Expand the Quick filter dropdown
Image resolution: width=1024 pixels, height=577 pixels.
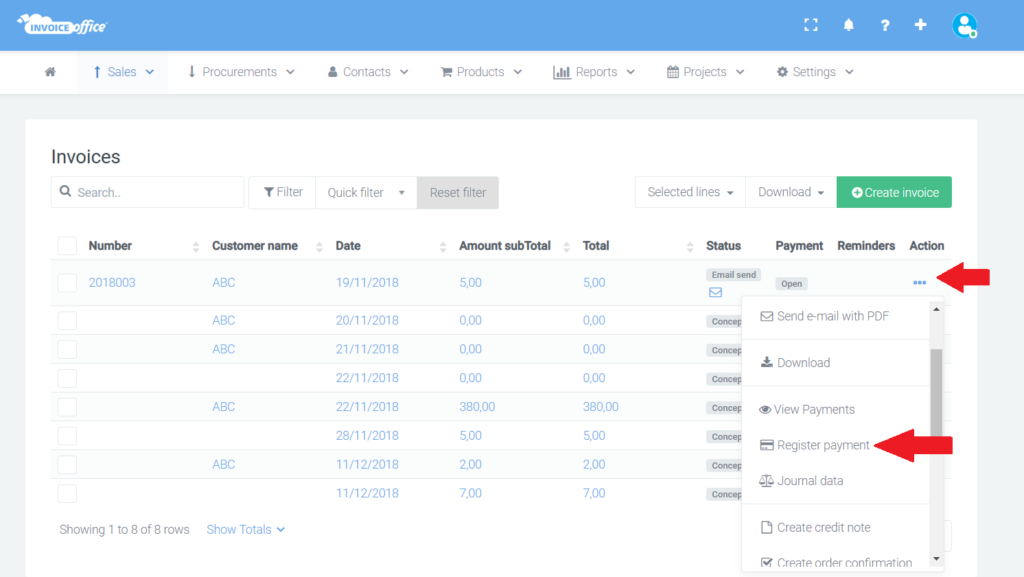coord(366,193)
